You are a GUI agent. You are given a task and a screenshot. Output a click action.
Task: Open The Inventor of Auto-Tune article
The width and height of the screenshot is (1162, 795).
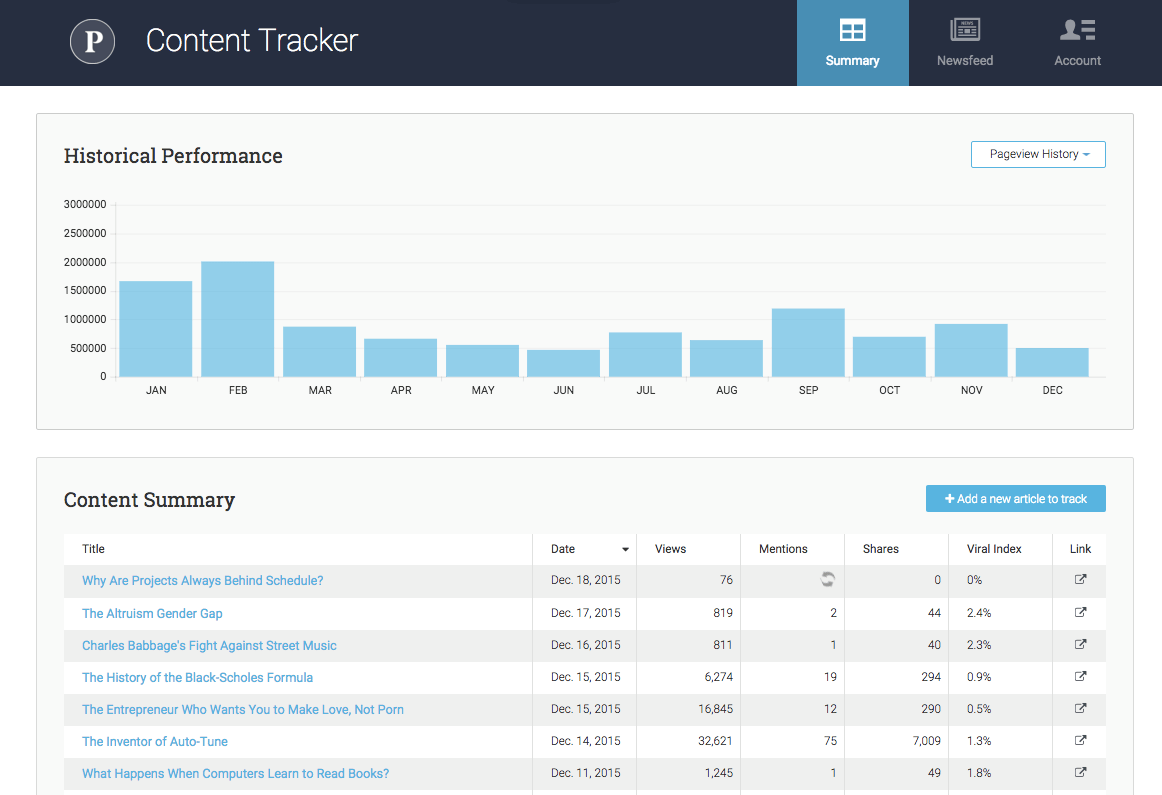pyautogui.click(x=154, y=740)
